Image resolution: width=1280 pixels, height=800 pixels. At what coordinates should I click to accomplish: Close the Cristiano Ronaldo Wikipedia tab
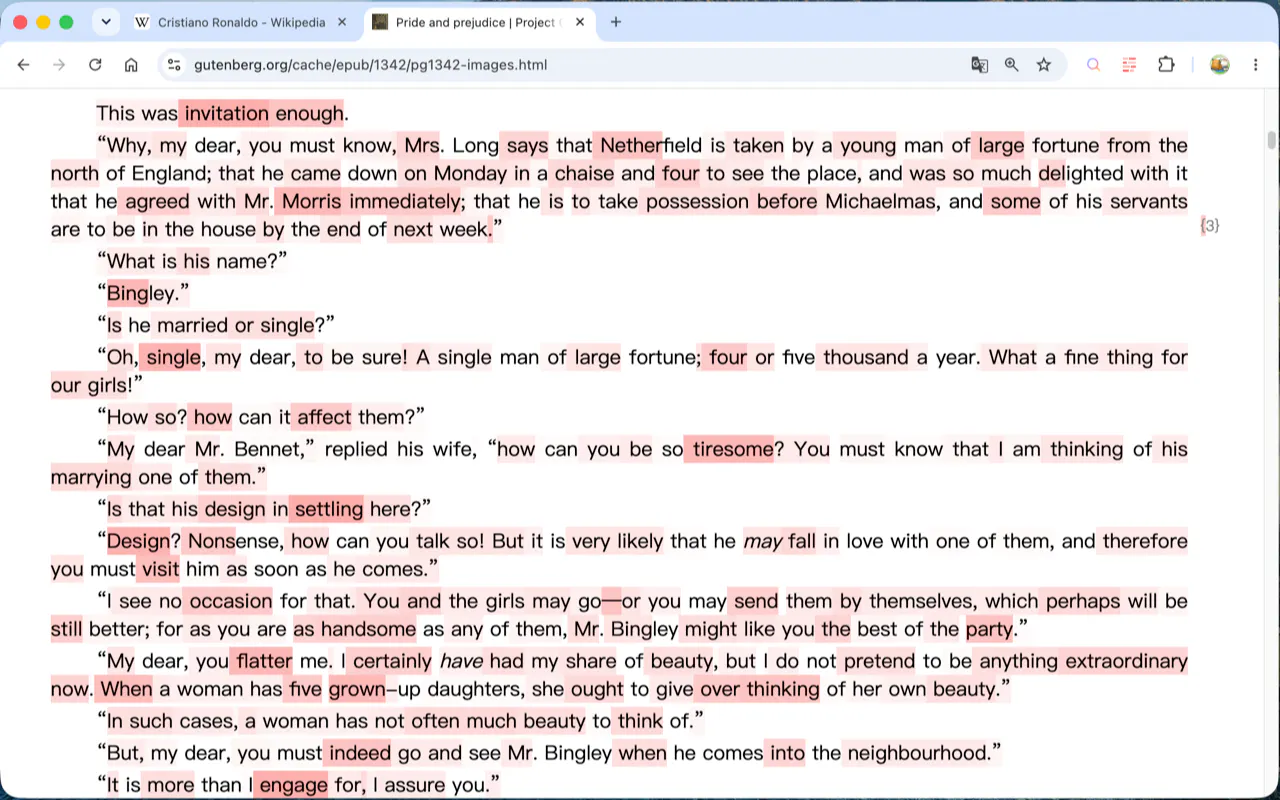(343, 22)
